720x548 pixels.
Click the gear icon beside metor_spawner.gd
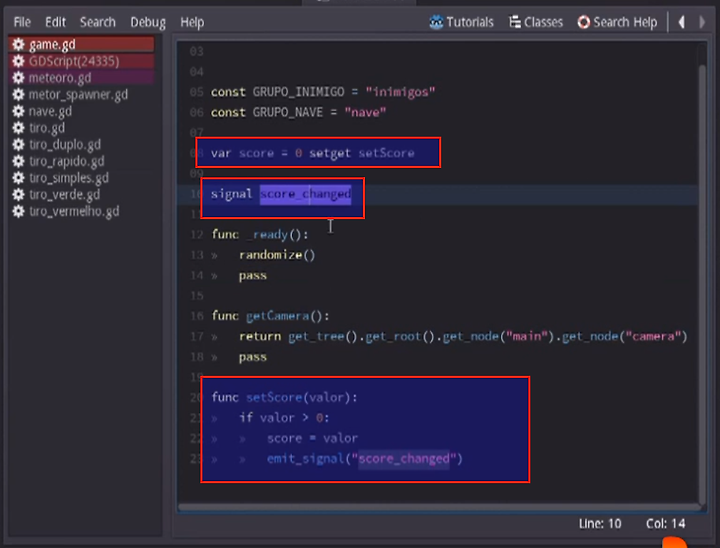(x=18, y=95)
